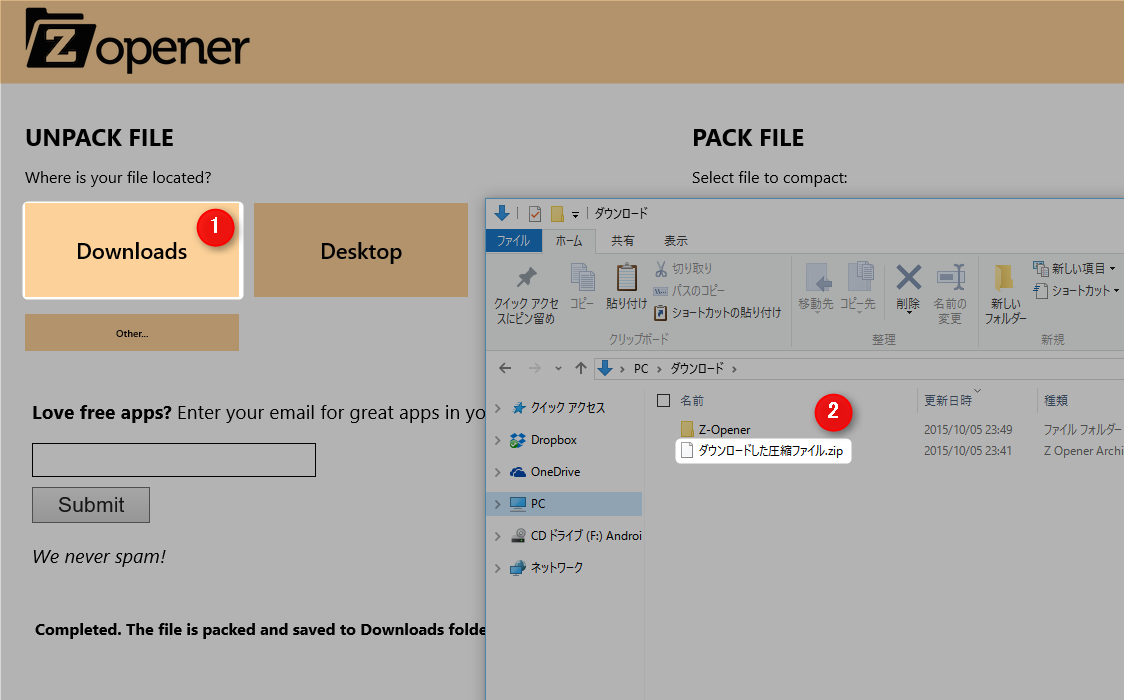Image resolution: width=1124 pixels, height=700 pixels.
Task: Toggle the select-all checkbox beside 名前
Action: point(664,401)
